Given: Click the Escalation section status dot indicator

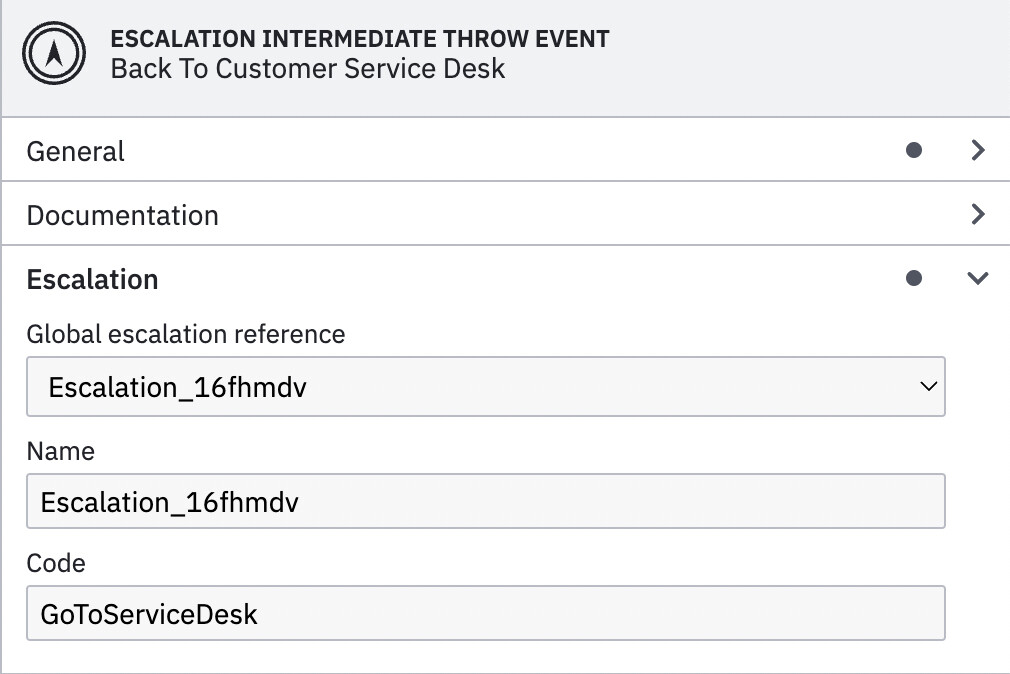Looking at the screenshot, I should [913, 279].
